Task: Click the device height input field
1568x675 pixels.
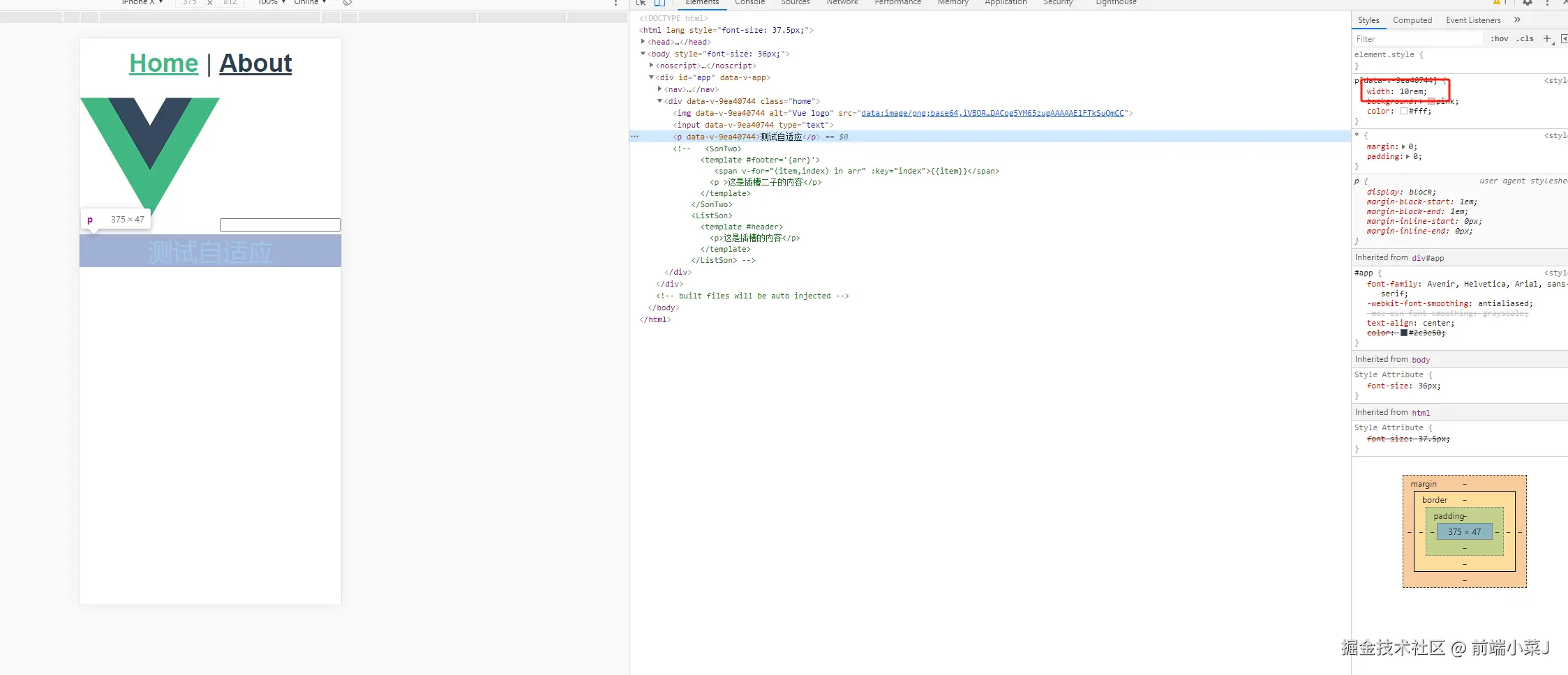Action: pos(230,2)
